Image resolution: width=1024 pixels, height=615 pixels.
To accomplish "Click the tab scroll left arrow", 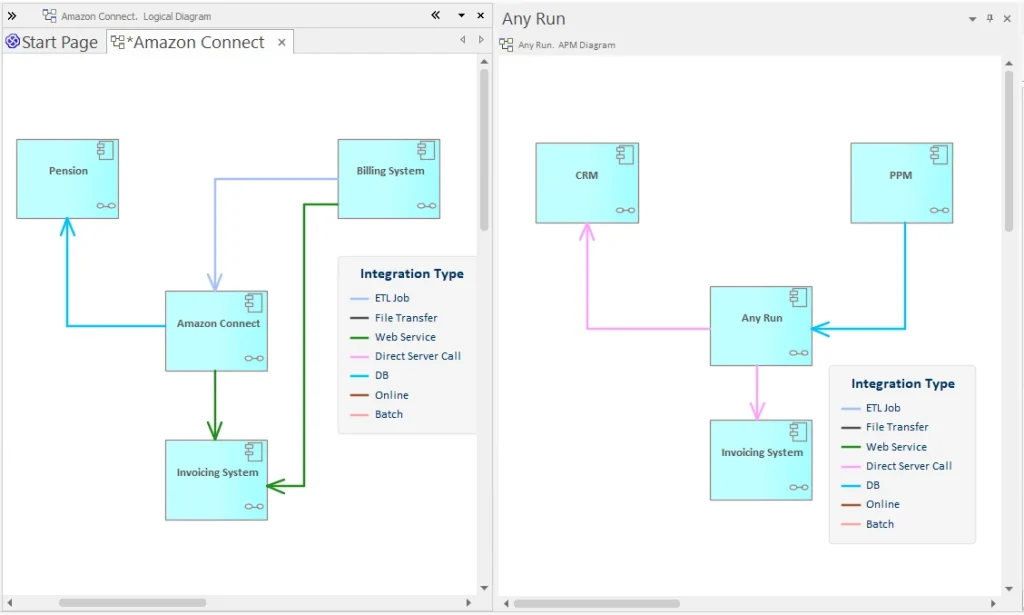I will tap(462, 40).
